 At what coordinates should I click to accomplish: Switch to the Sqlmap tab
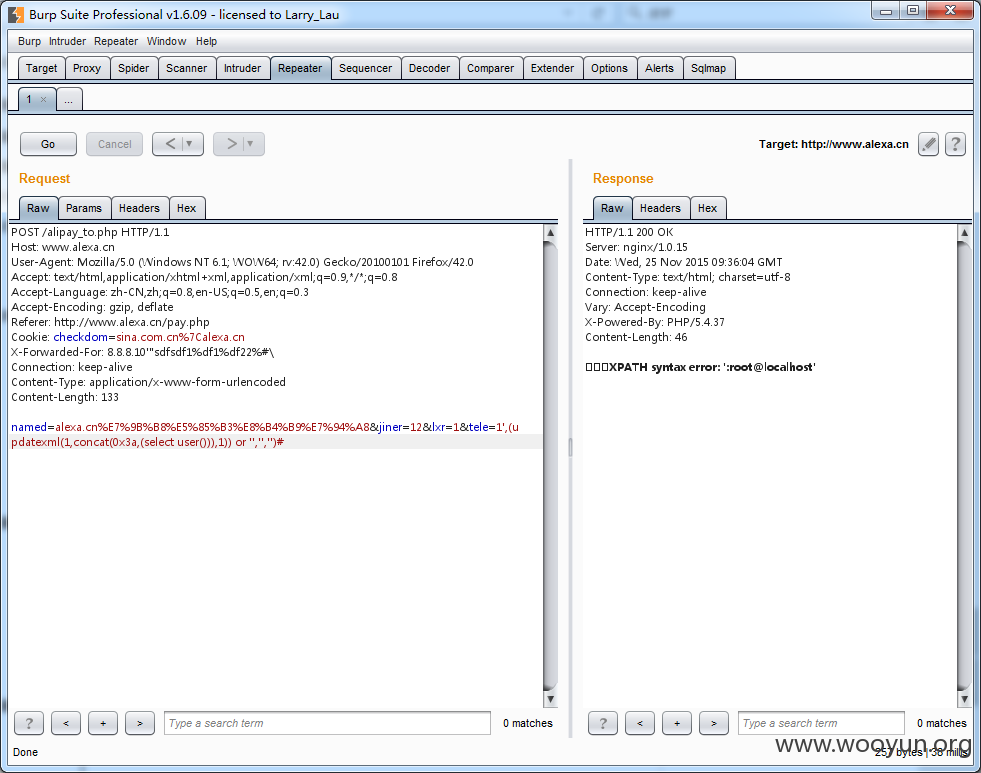pos(708,68)
